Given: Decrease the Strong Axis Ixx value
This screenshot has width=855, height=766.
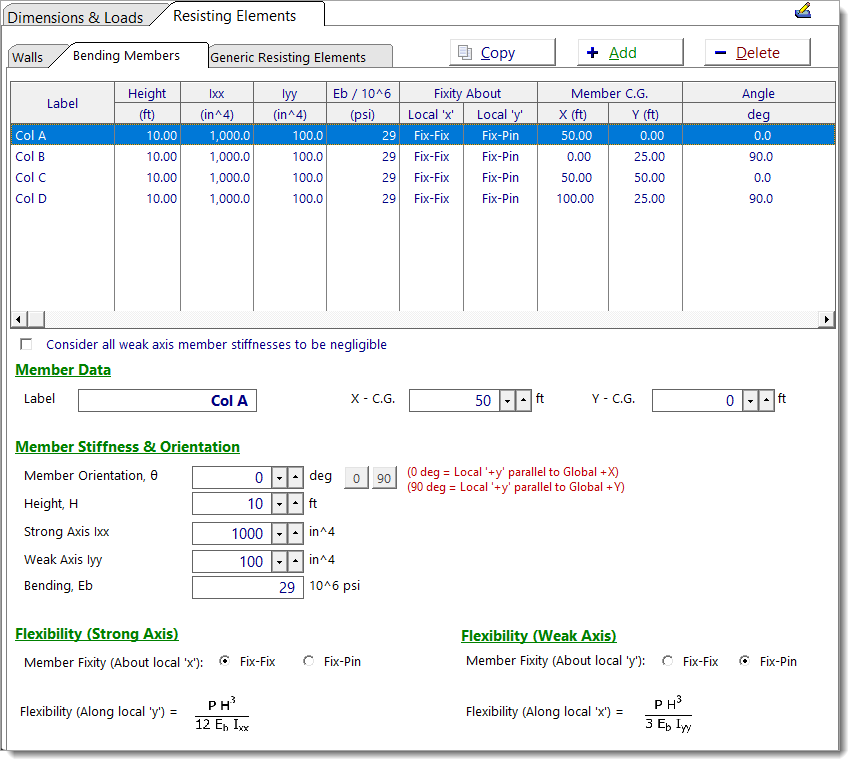Looking at the screenshot, I should pos(280,534).
